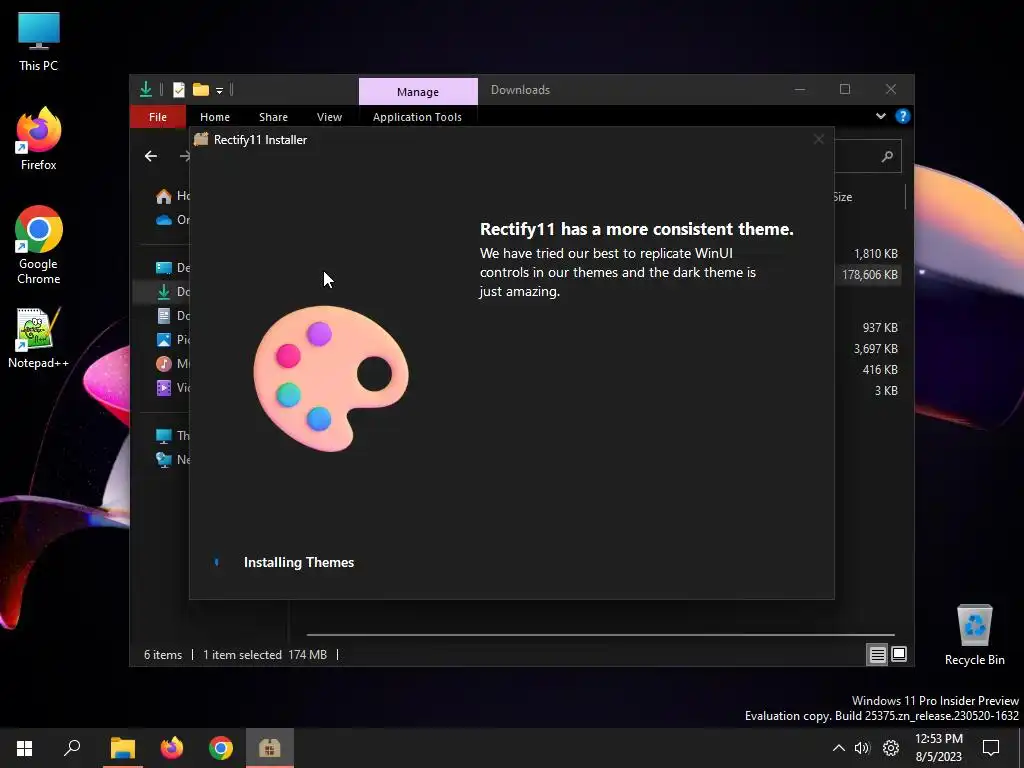The height and width of the screenshot is (768, 1024).
Task: Select Documents in navigation pane
Action: tap(172, 315)
